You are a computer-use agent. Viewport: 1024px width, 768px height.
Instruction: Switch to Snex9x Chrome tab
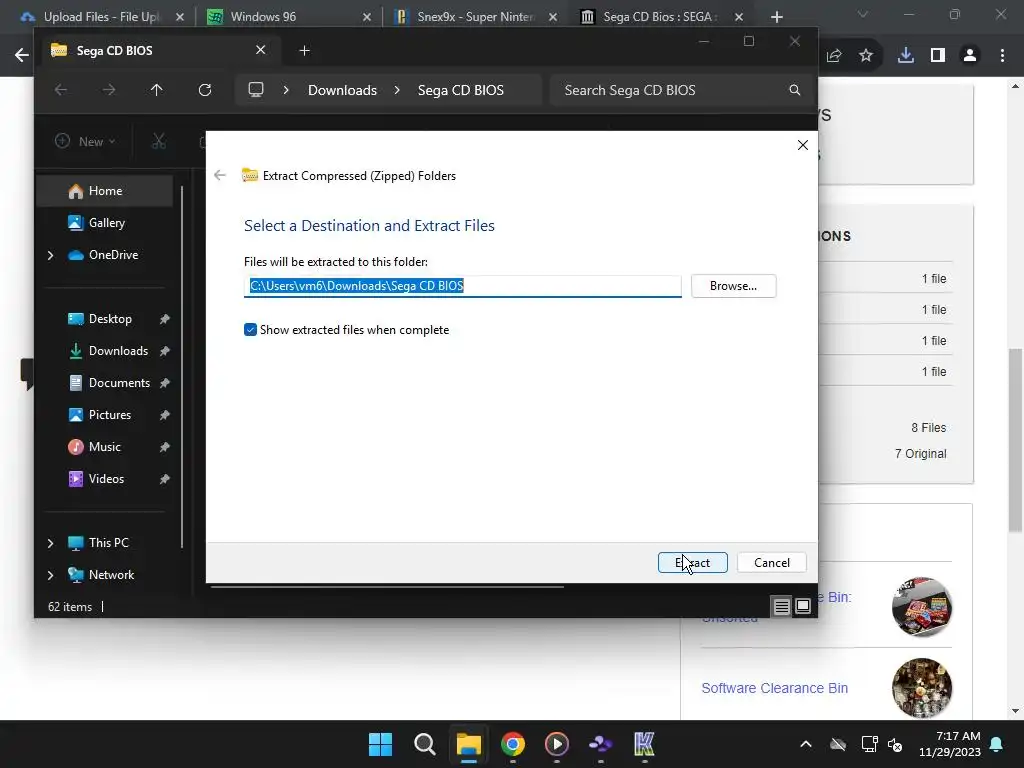coord(477,16)
